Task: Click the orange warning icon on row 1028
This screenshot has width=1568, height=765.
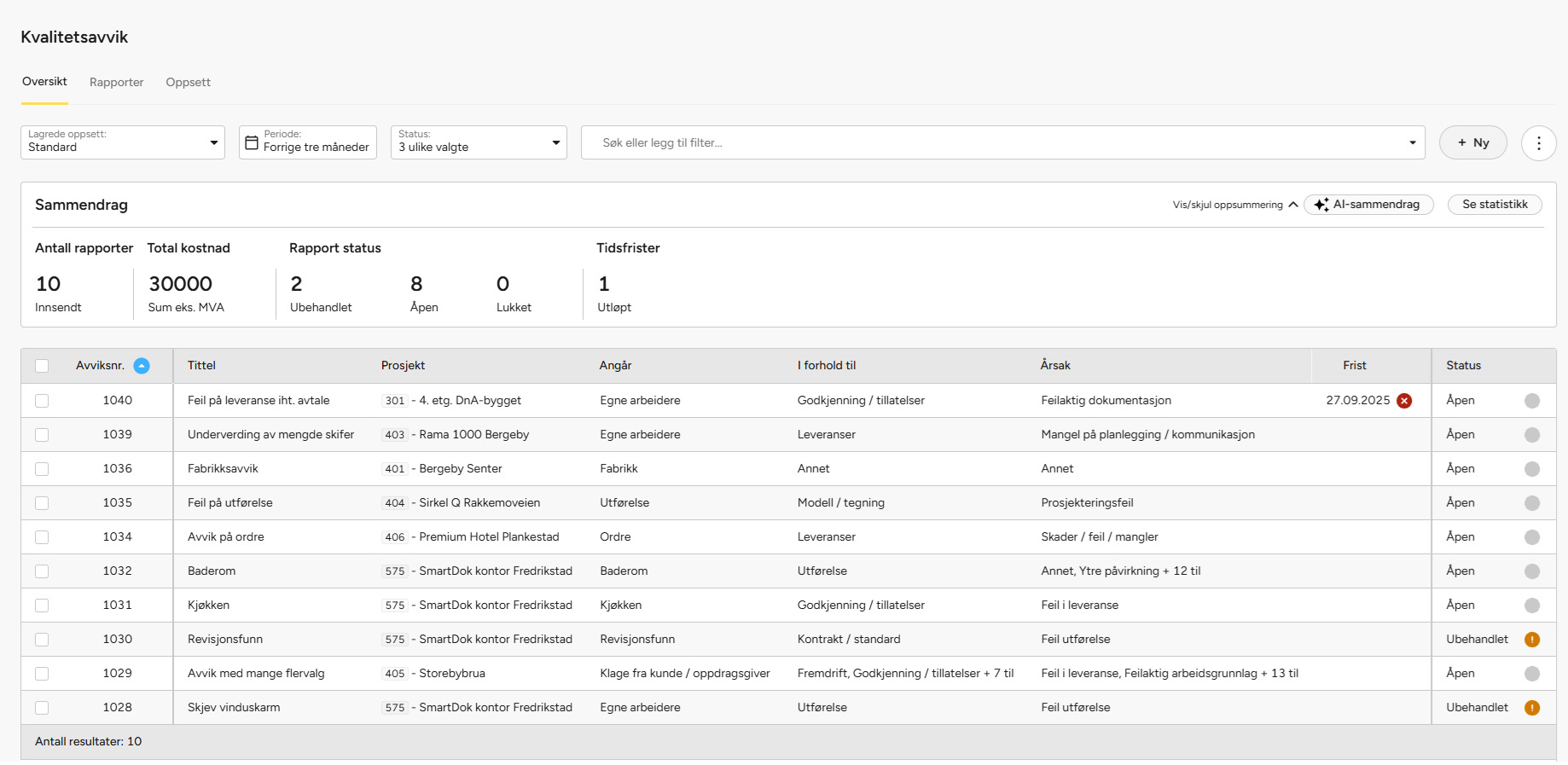Action: [1531, 708]
